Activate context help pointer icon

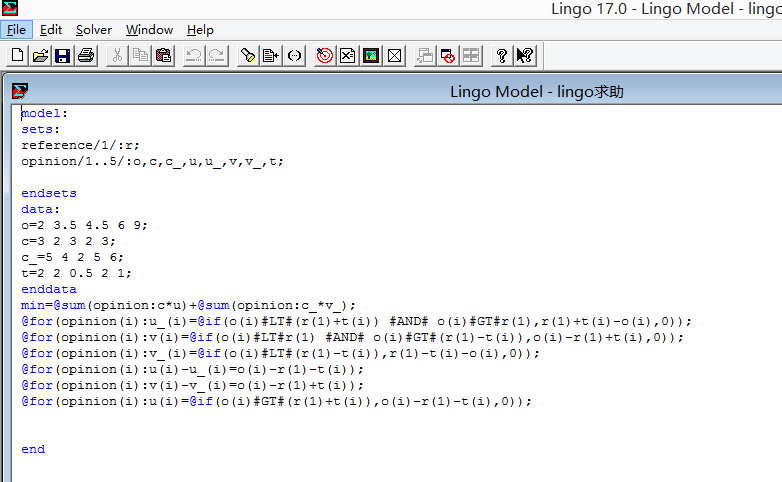pyautogui.click(x=525, y=55)
